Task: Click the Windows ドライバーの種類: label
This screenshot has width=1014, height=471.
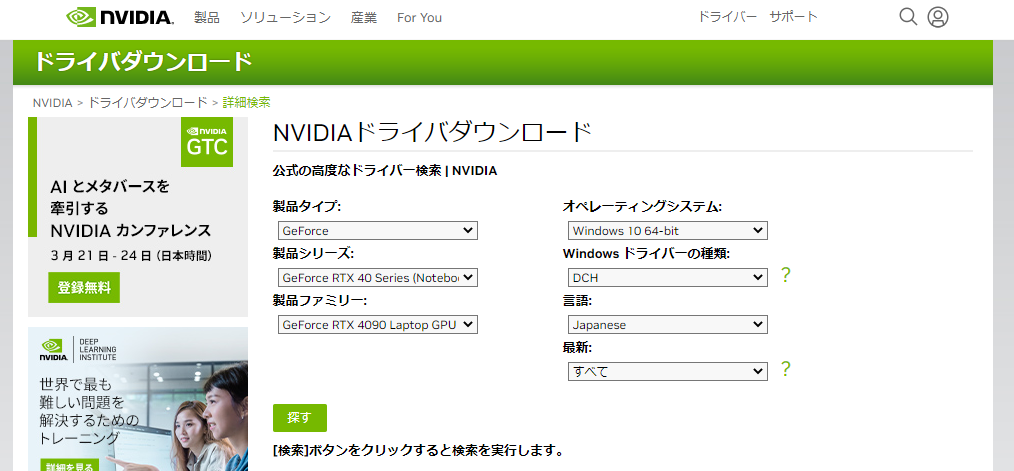Action: pyautogui.click(x=646, y=254)
